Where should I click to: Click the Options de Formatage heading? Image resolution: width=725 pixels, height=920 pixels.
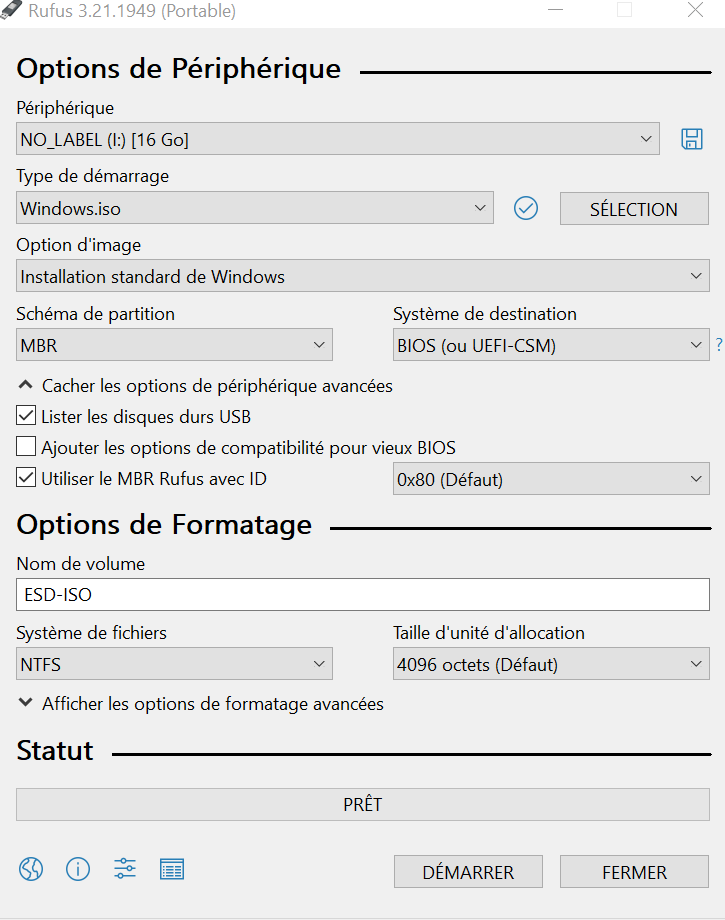[164, 525]
